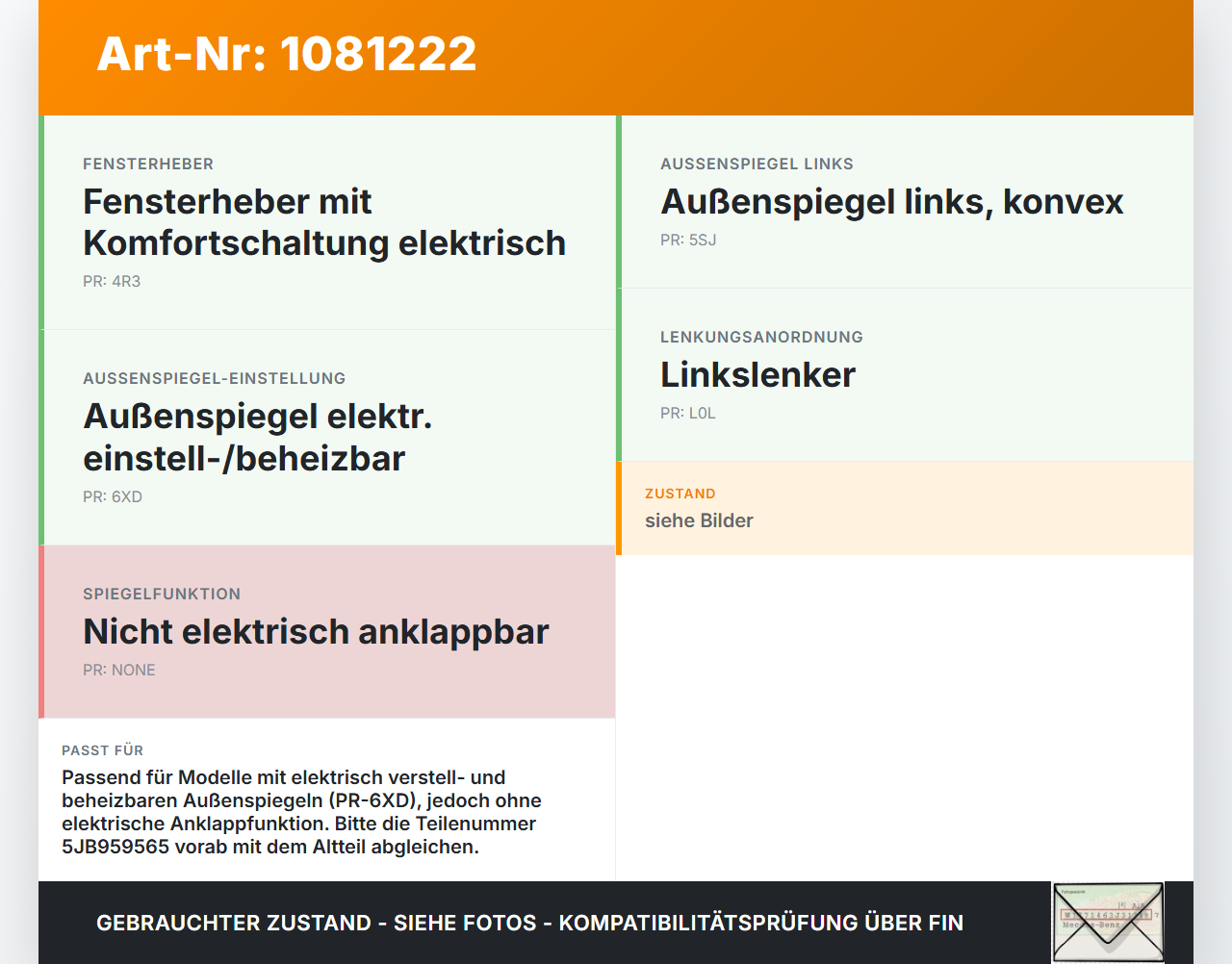
Task: Click the footer GEBRAUCHTER ZUSTAND banner text
Action: pyautogui.click(x=529, y=923)
